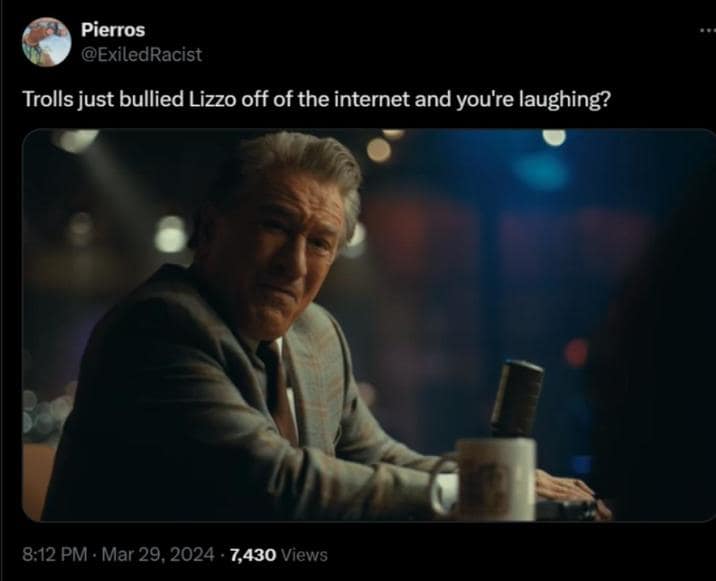Click the 7,430 view count number

pos(253,555)
